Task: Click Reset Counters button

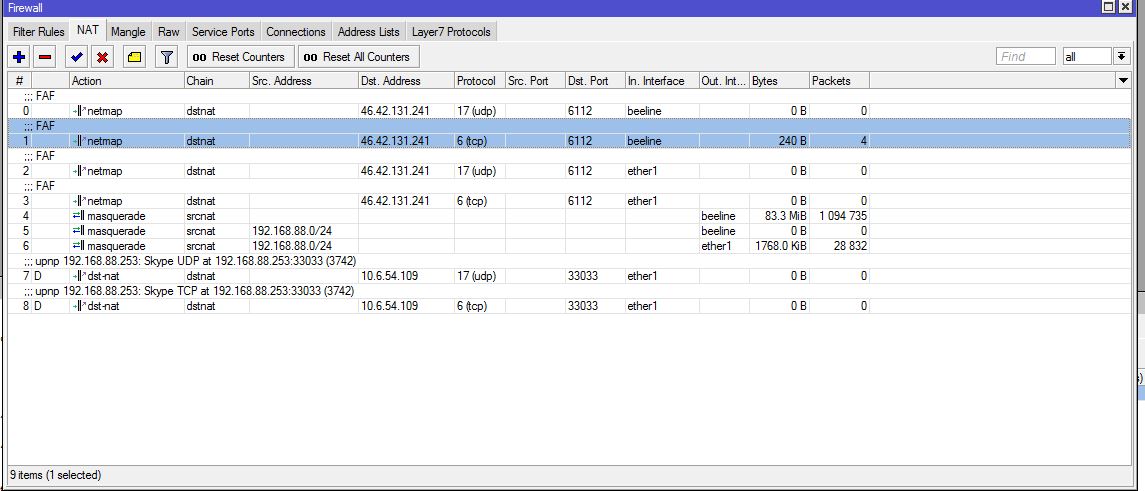Action: tap(240, 57)
